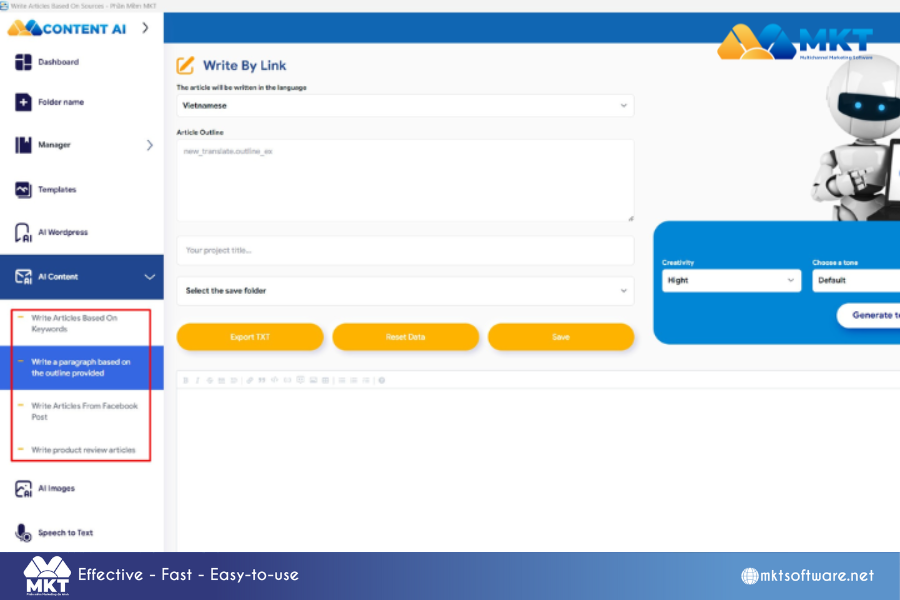
Task: Expand the Manager submenu arrow
Action: [x=150, y=145]
